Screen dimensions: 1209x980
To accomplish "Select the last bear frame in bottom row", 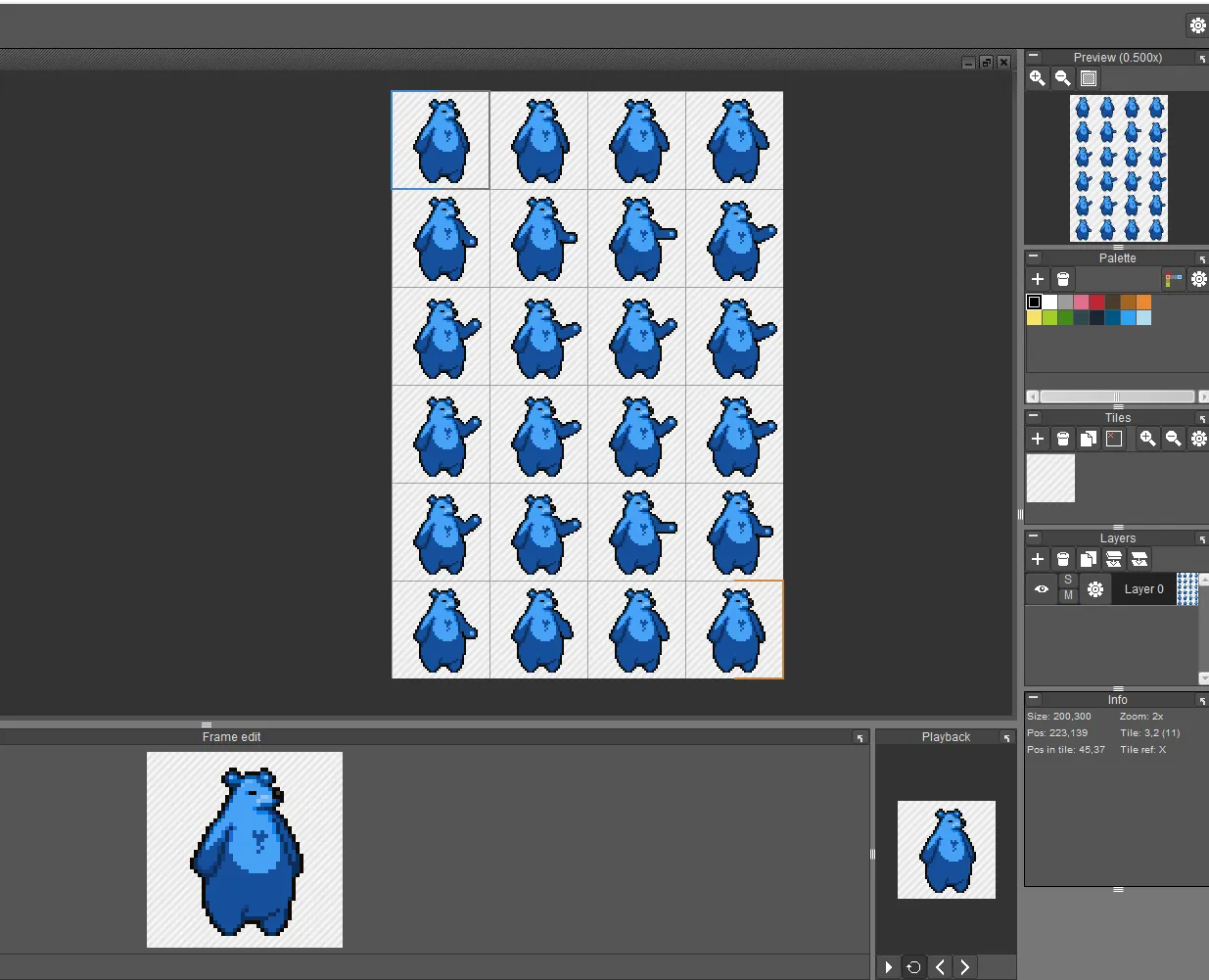I will [x=734, y=630].
